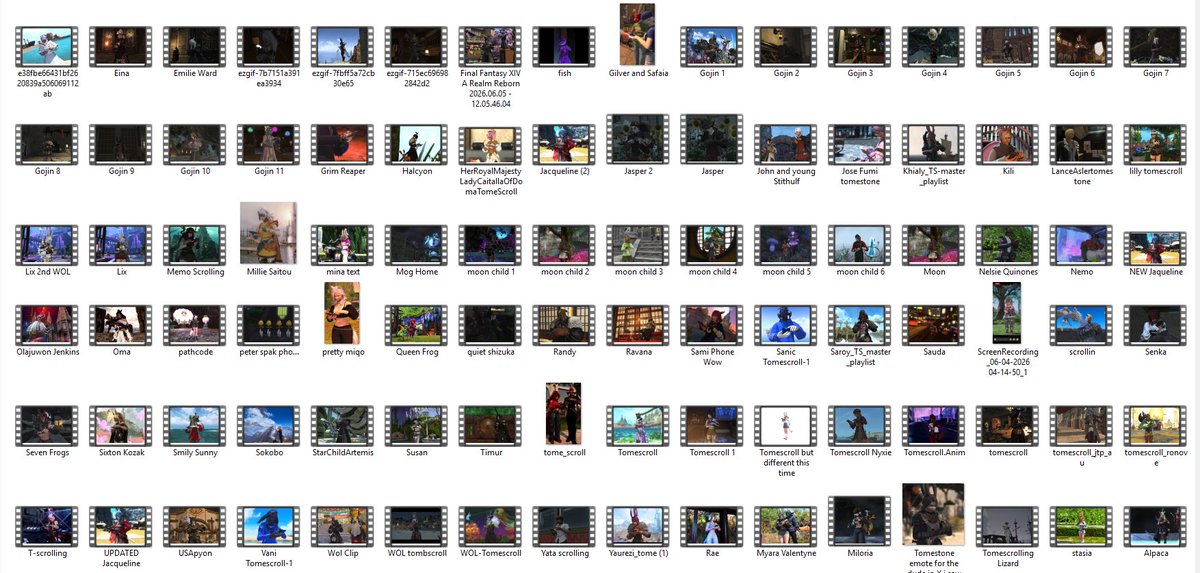Viewport: 1200px width, 573px height.
Task: Click the lilly tomescroll video thumbnail
Action: 1155,144
